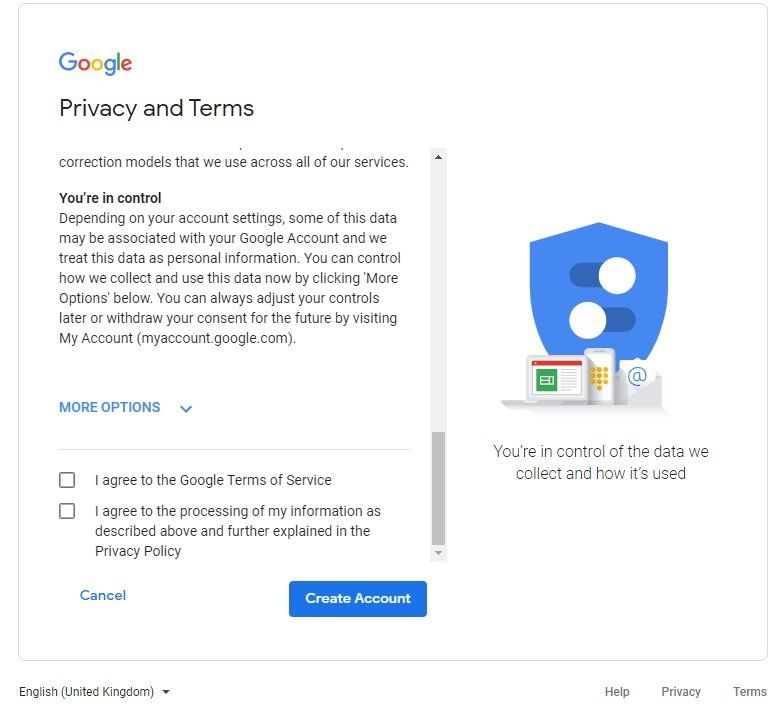This screenshot has height=717, width=783.
Task: Open the Privacy footer link
Action: 681,692
